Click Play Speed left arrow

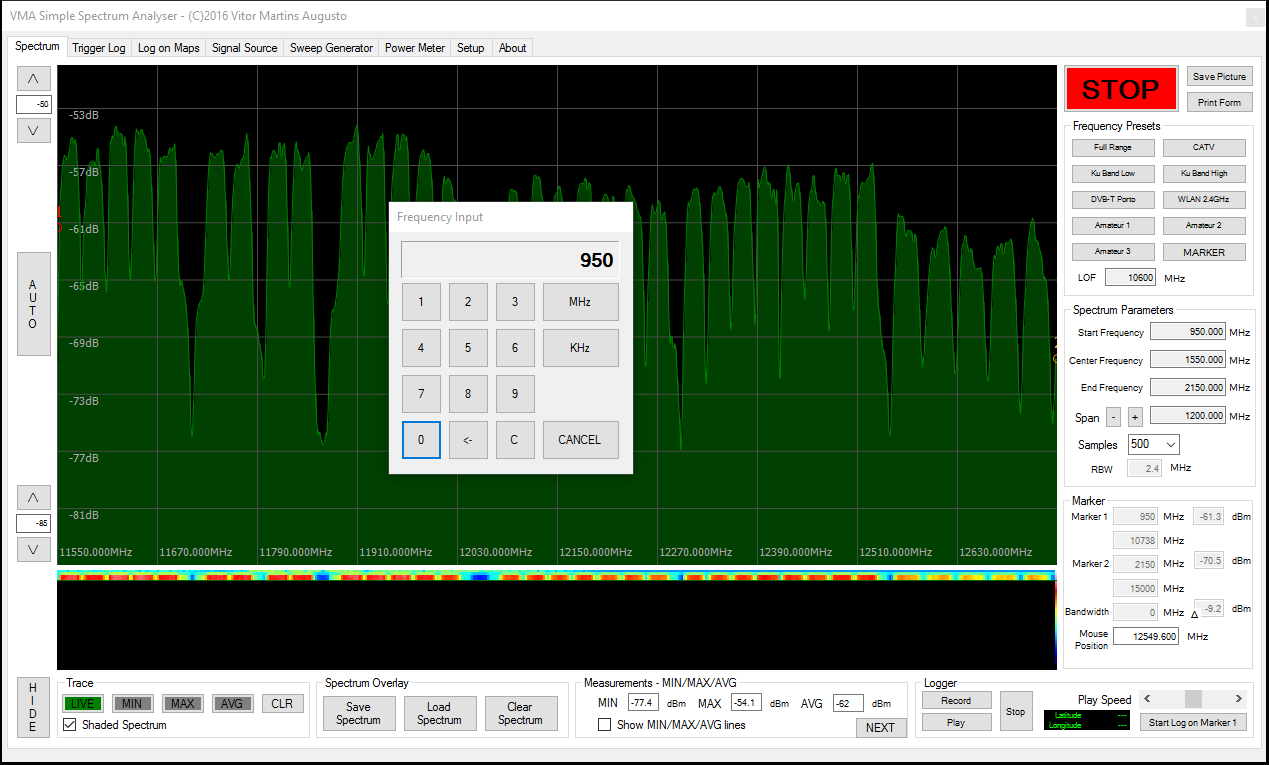pyautogui.click(x=1147, y=699)
